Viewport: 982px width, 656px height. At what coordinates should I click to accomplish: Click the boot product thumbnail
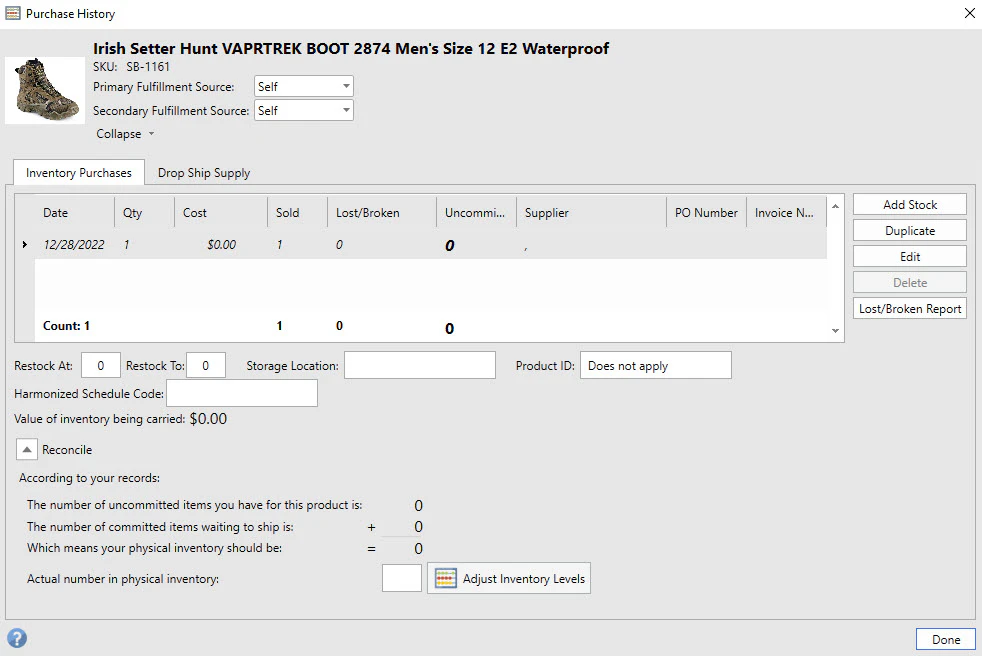pyautogui.click(x=45, y=89)
